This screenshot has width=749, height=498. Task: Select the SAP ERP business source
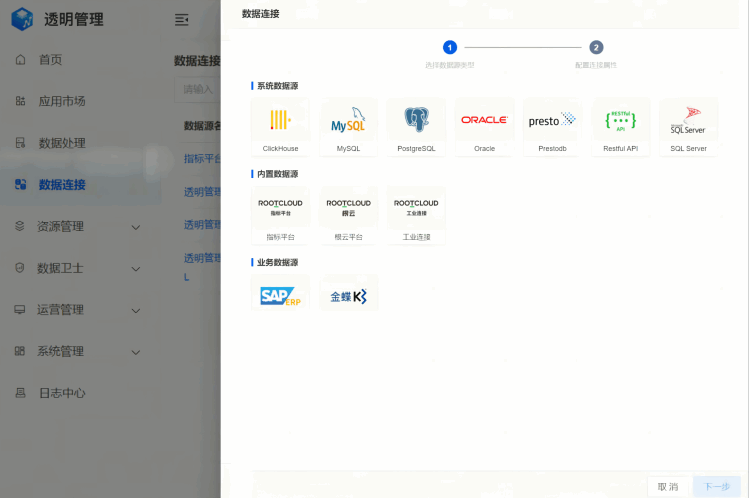(x=280, y=295)
